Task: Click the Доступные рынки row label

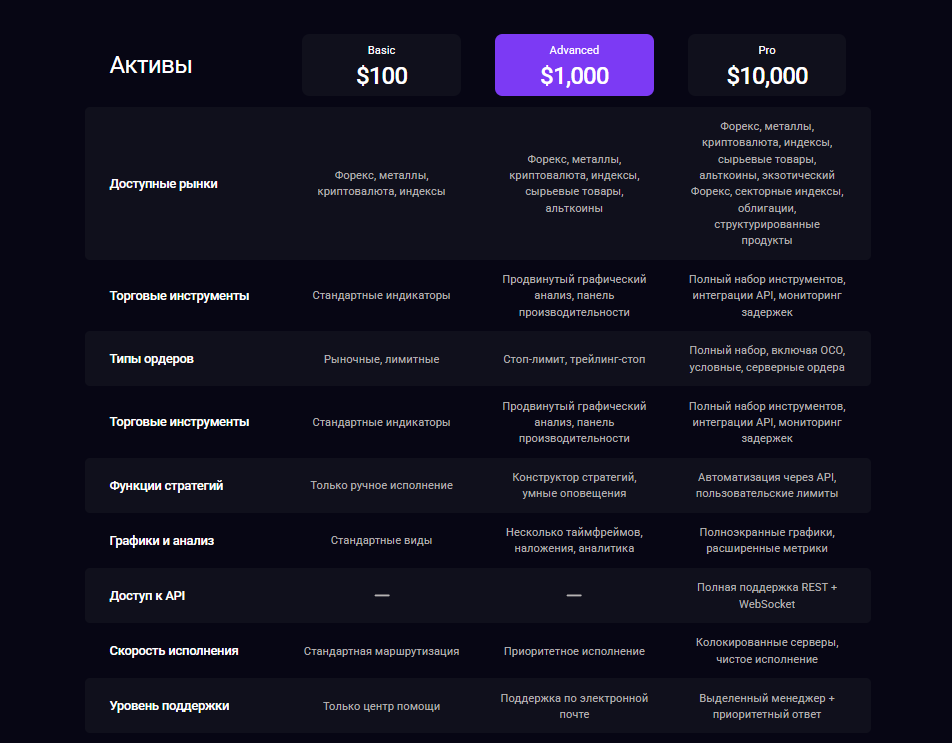Action: pyautogui.click(x=163, y=184)
